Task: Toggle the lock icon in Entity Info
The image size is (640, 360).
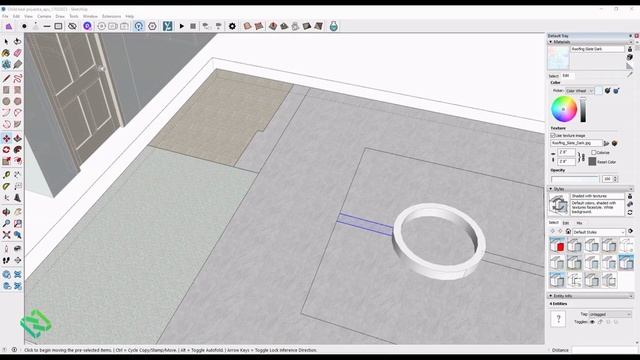Action: (x=600, y=322)
